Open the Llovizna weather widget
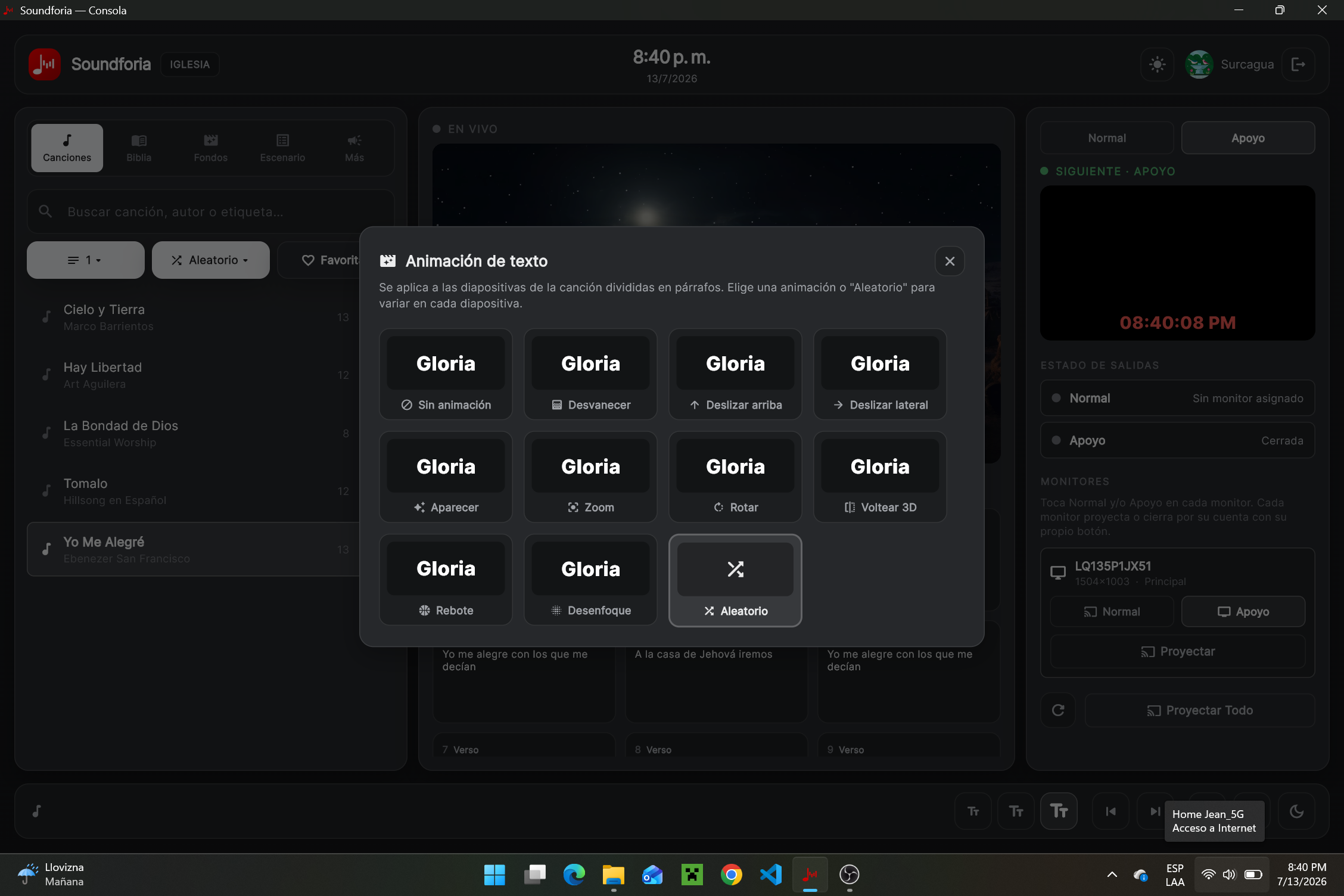 [51, 875]
